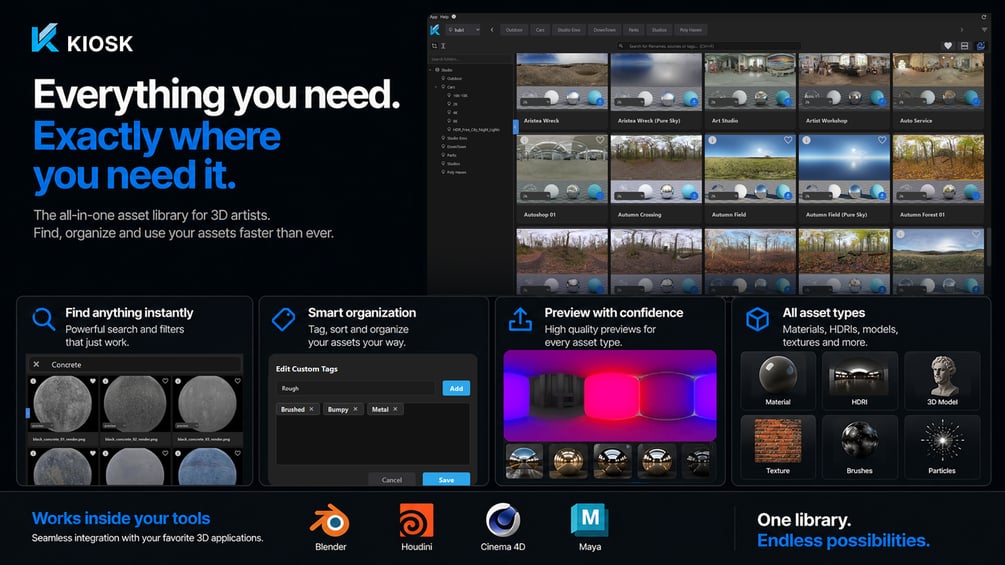This screenshot has height=565, width=1005.
Task: Click the search folders field in the sidebar
Action: [x=470, y=59]
